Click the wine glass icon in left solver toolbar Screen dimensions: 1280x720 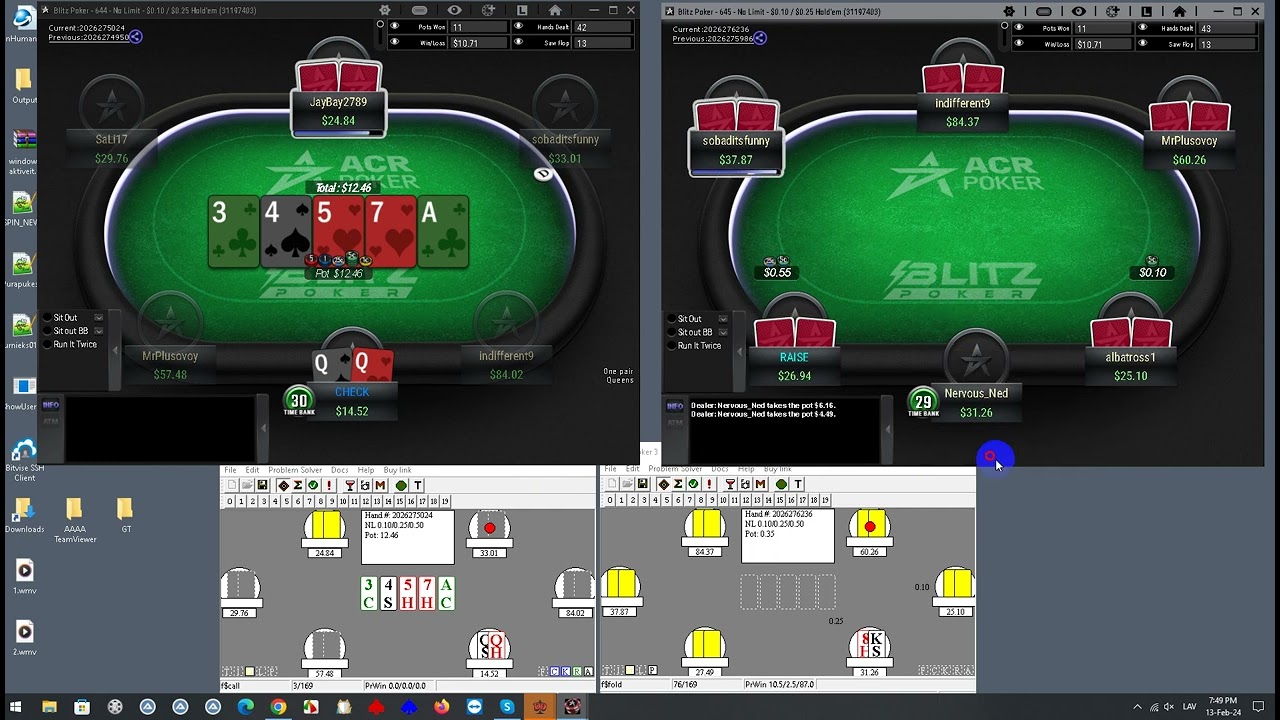[350, 485]
